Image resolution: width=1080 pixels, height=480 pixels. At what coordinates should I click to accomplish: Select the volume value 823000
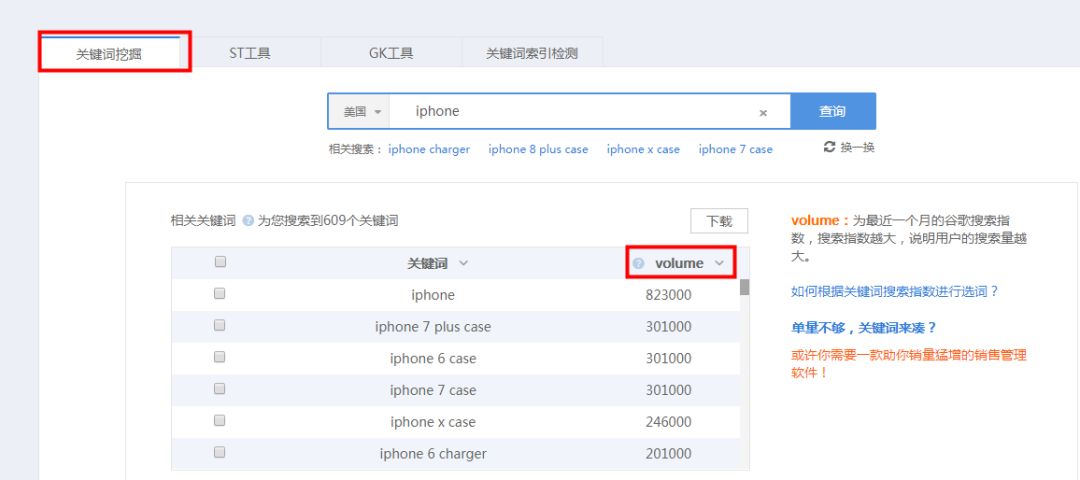click(668, 295)
